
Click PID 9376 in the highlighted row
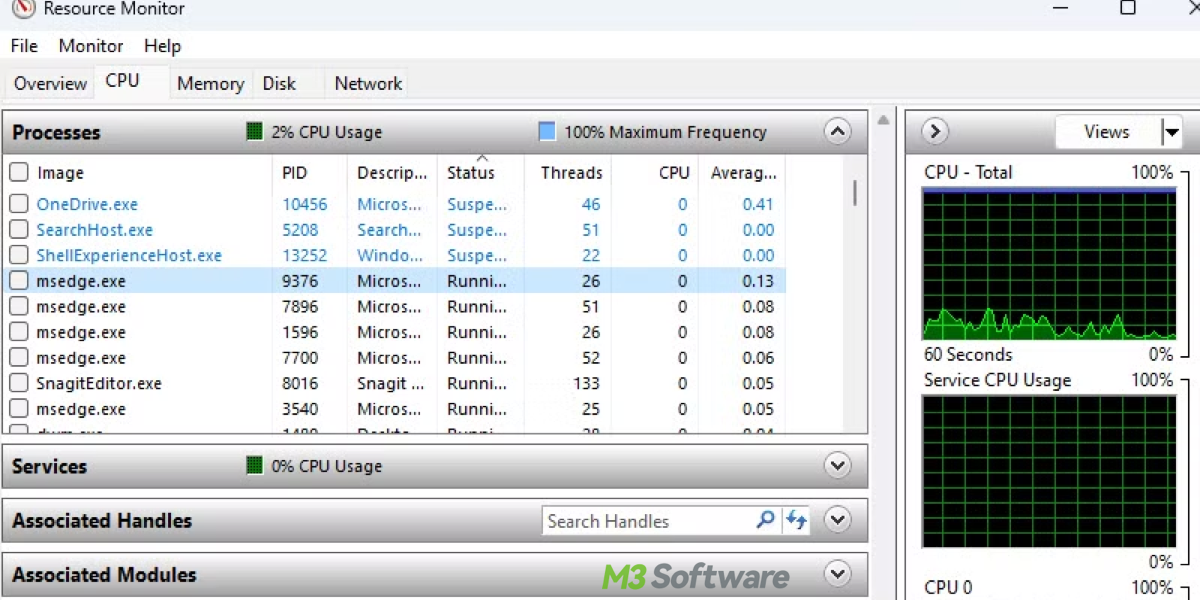coord(300,281)
